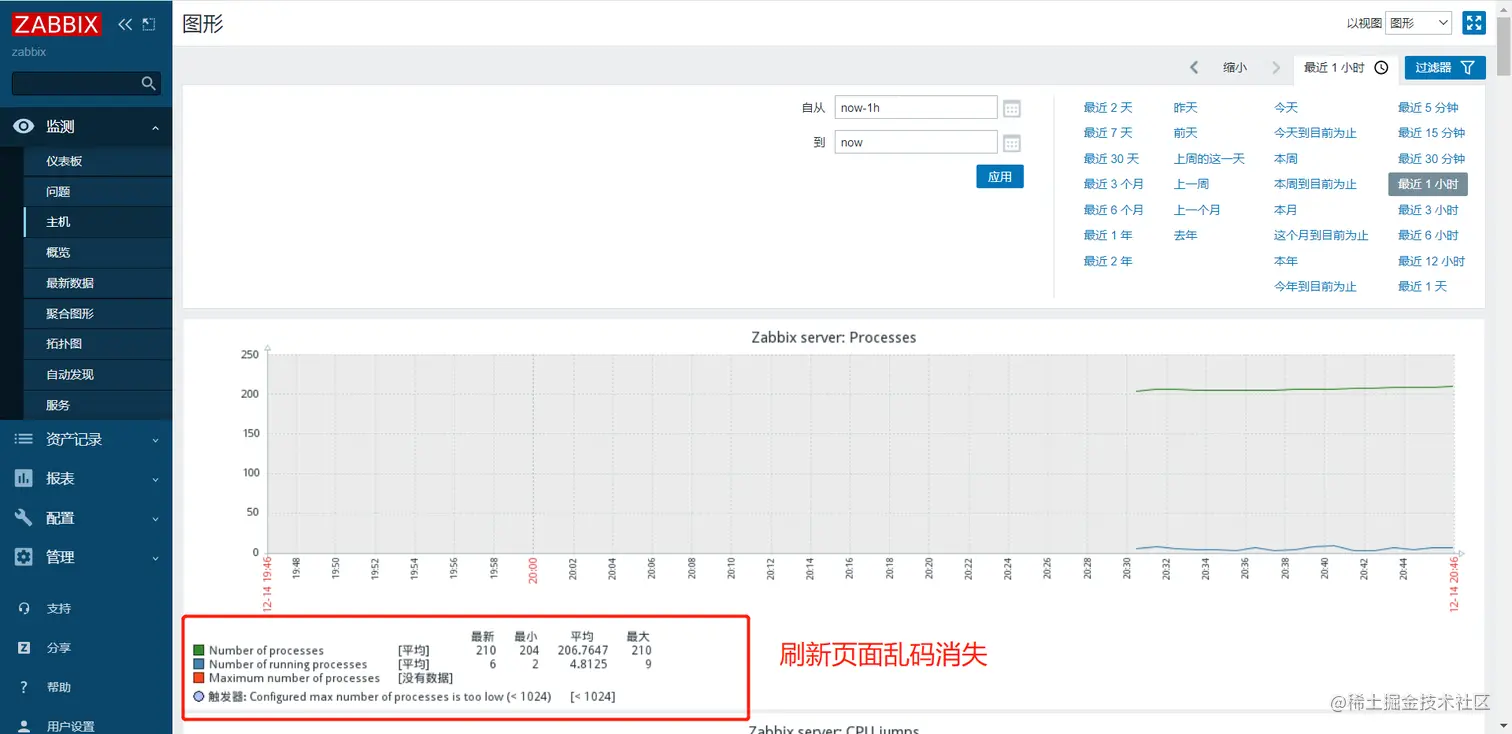
Task: Click the ZABBIX logo
Action: [57, 25]
